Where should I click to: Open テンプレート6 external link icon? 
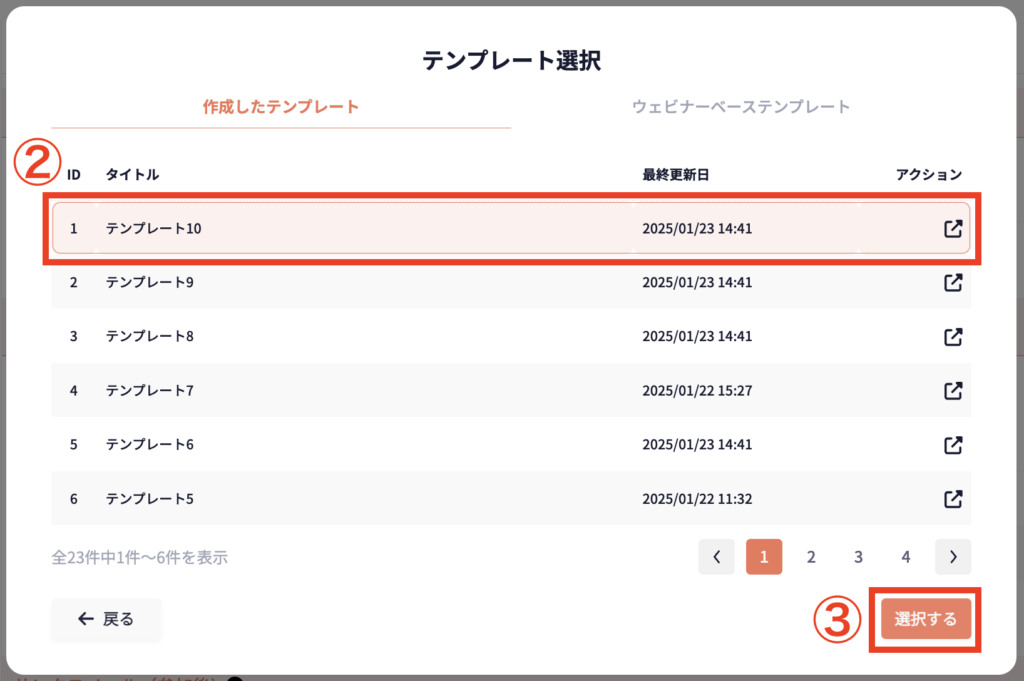click(953, 444)
